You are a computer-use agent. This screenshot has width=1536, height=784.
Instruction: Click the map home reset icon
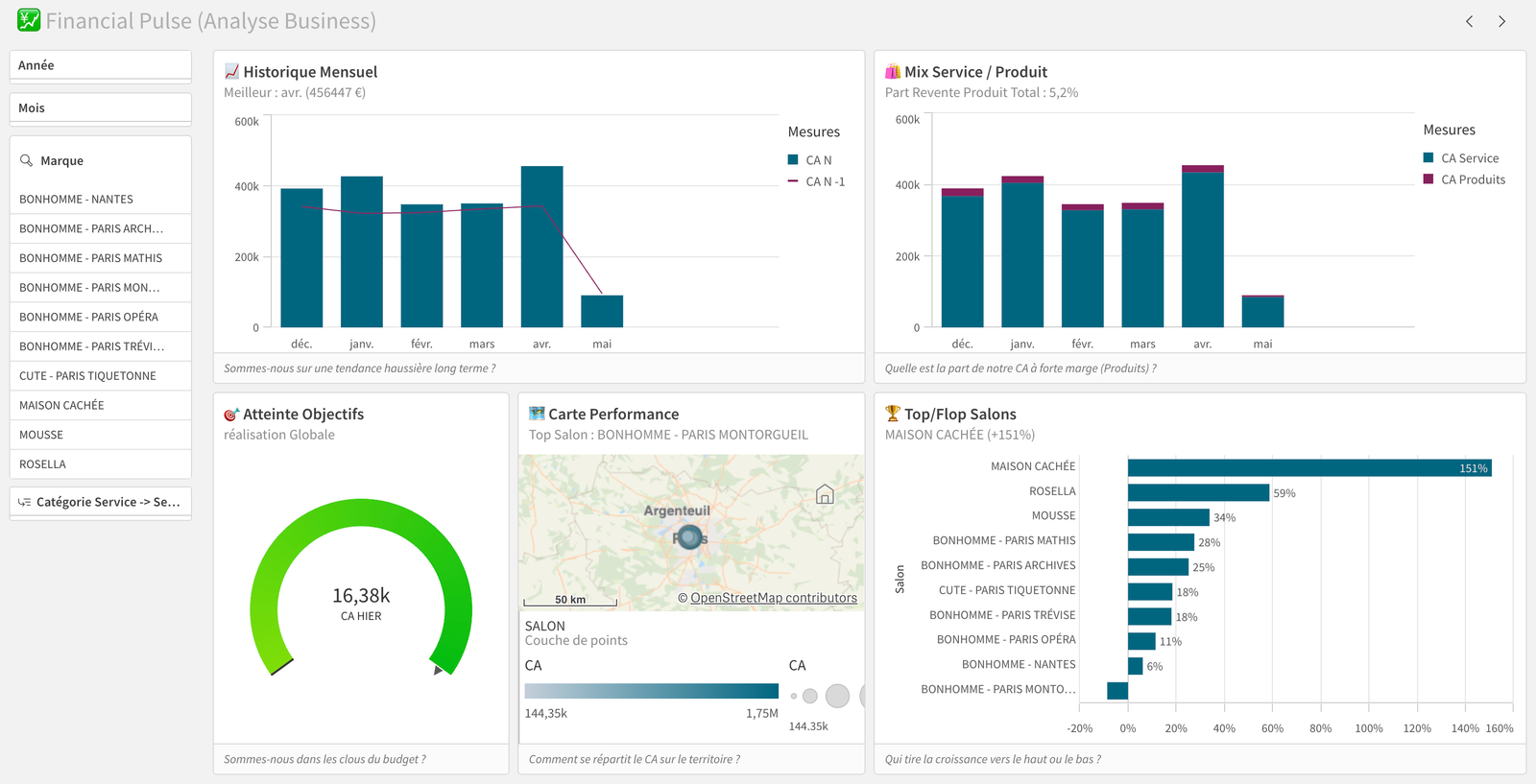click(825, 495)
